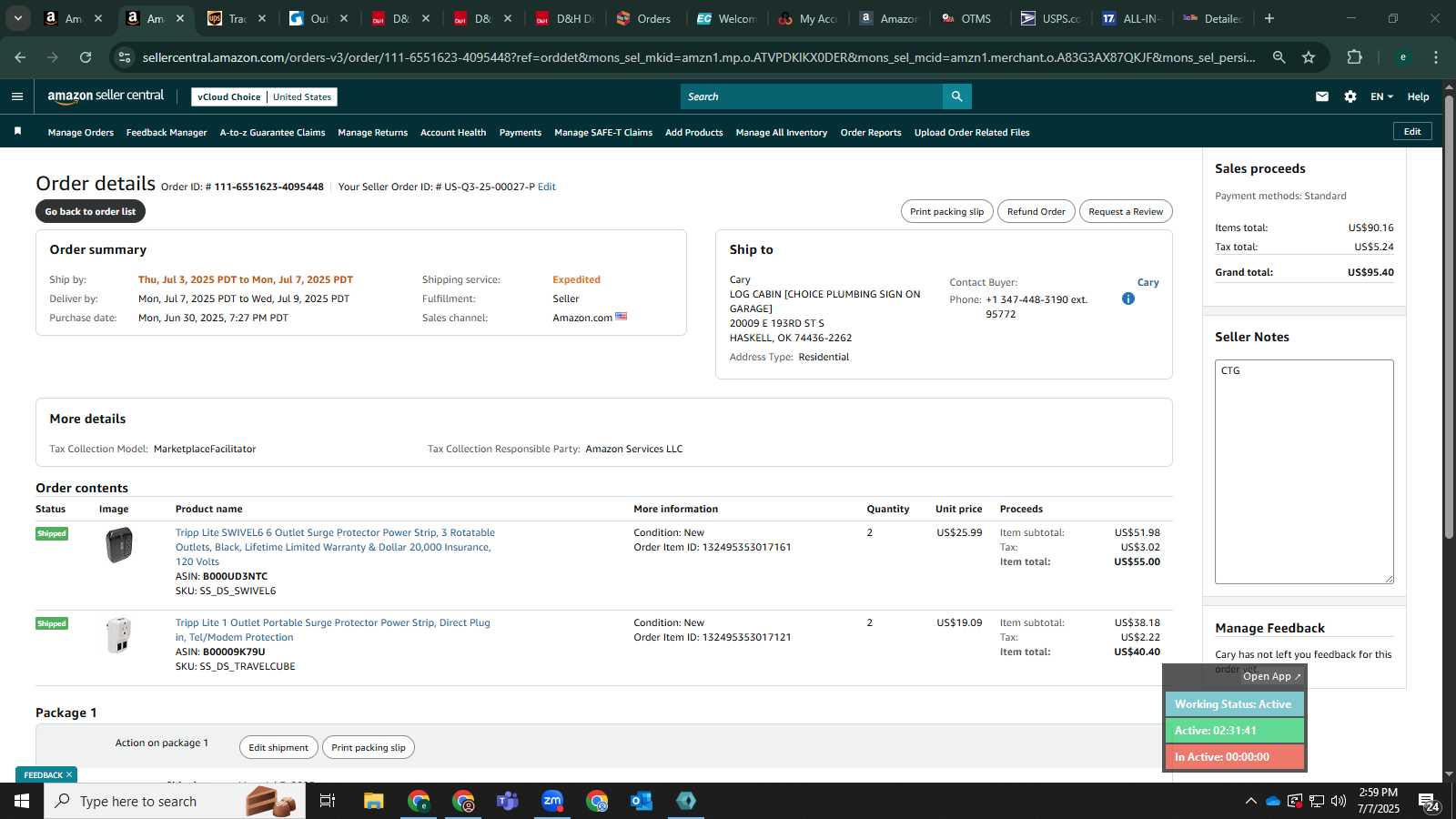Image resolution: width=1456 pixels, height=819 pixels.
Task: Open the Windows Start menu
Action: click(x=22, y=801)
